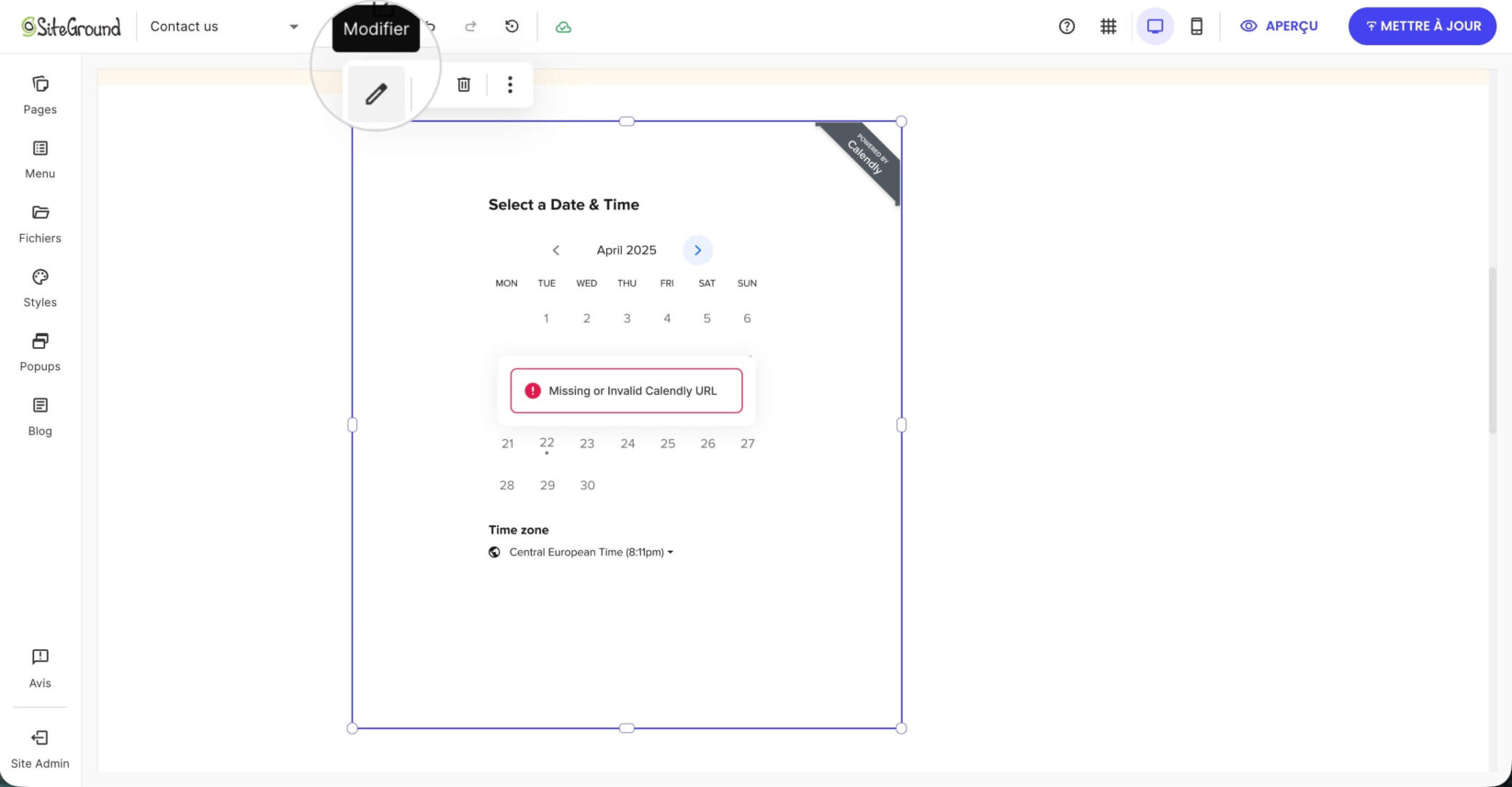Image resolution: width=1512 pixels, height=787 pixels.
Task: Click the Missing or Invalid Calendly URL message
Action: pos(626,391)
